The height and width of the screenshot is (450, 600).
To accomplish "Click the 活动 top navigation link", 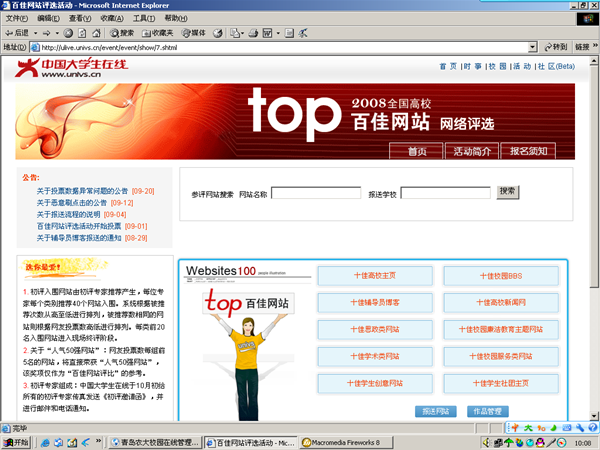I will coord(522,67).
